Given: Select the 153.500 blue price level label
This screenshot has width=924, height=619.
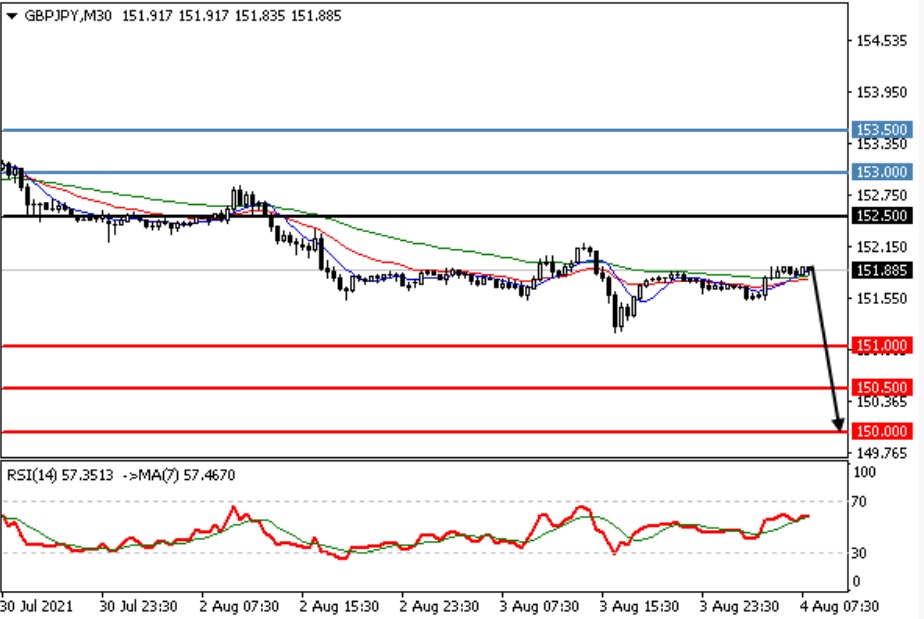Looking at the screenshot, I should [882, 129].
